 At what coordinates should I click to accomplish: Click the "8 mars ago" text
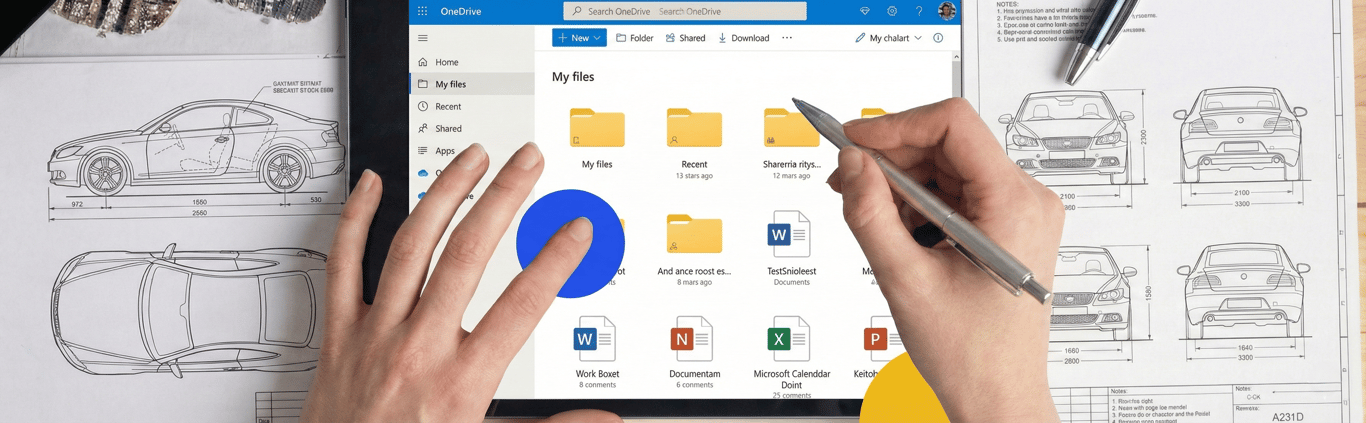[x=694, y=282]
